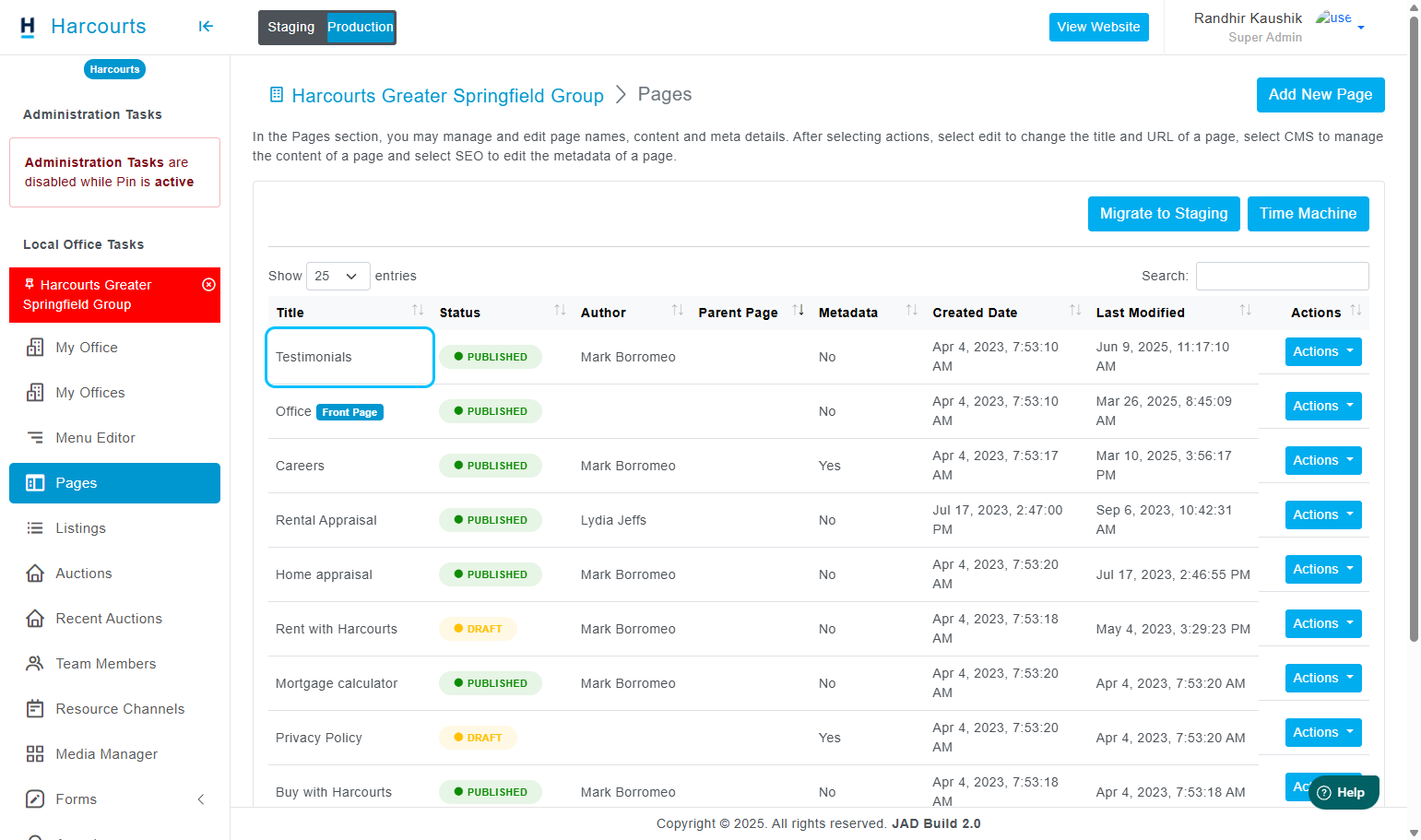Open Menu Editor in sidebar

coord(114,438)
